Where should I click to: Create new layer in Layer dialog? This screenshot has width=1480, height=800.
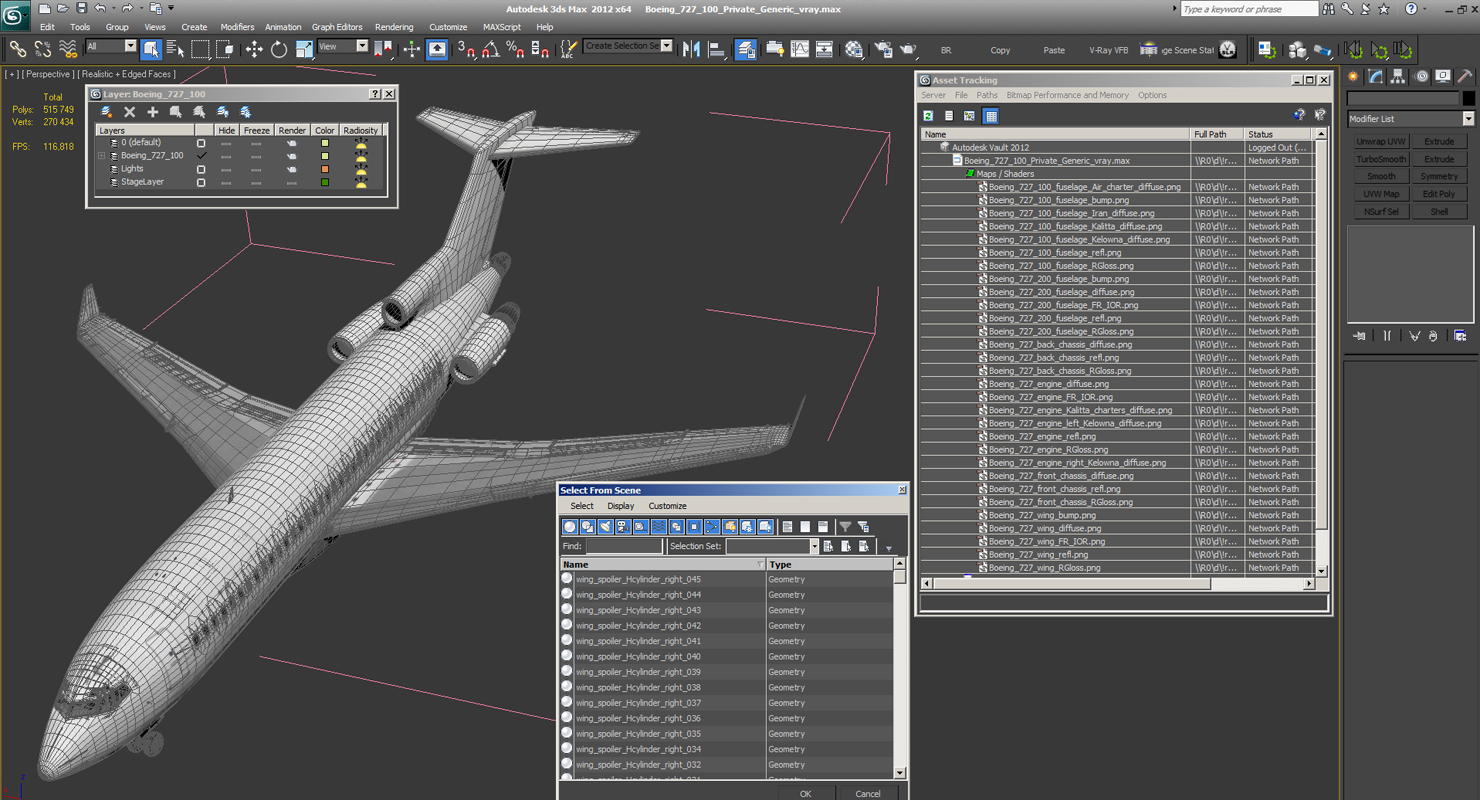click(x=106, y=112)
